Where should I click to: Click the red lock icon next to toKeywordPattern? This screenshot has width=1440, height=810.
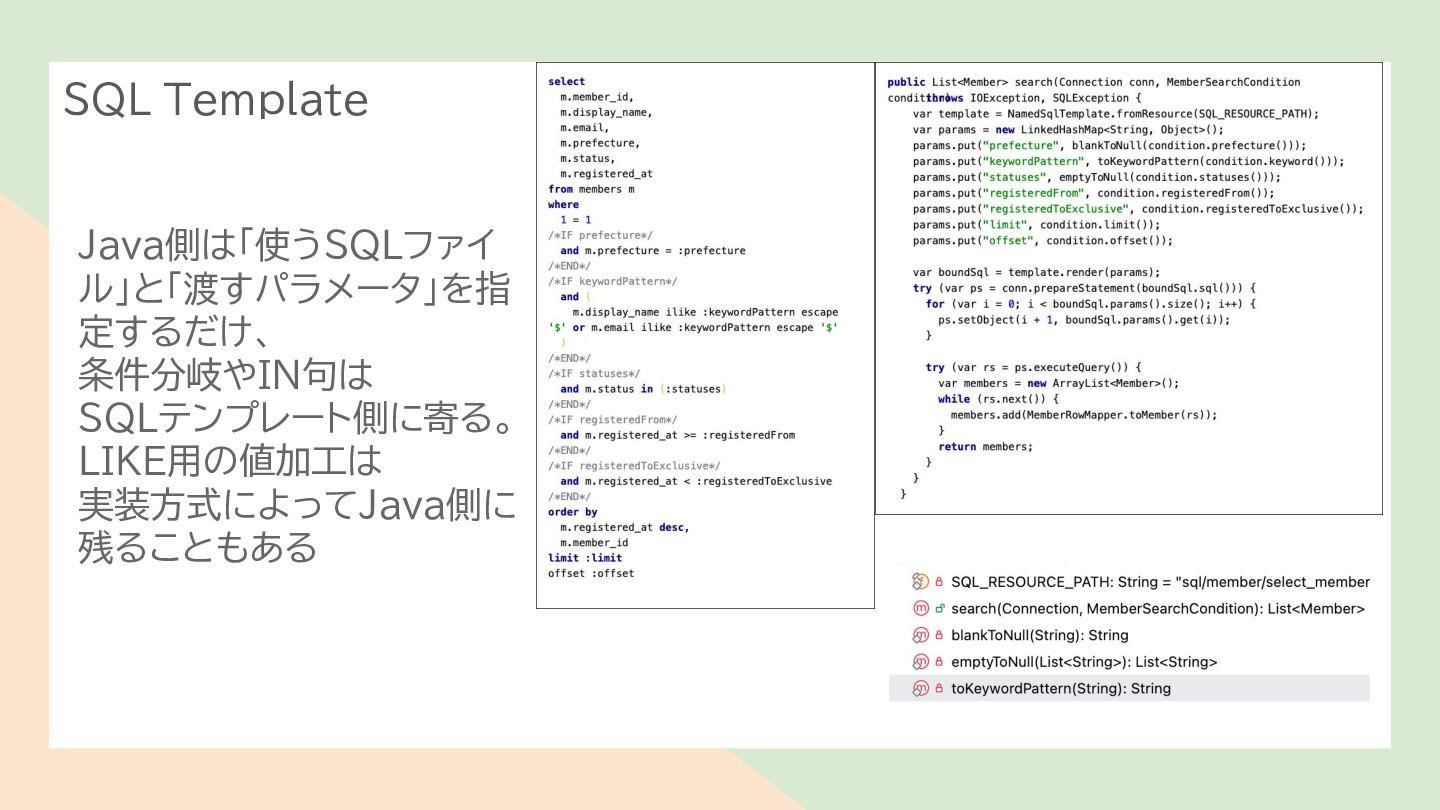coord(940,688)
